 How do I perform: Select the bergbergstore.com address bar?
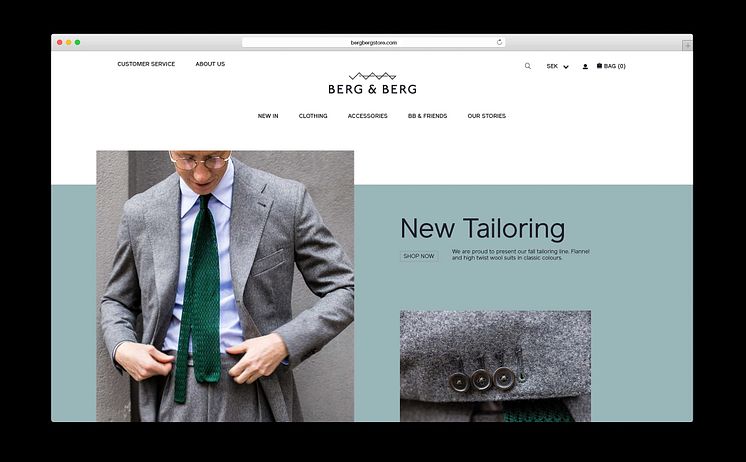(373, 42)
